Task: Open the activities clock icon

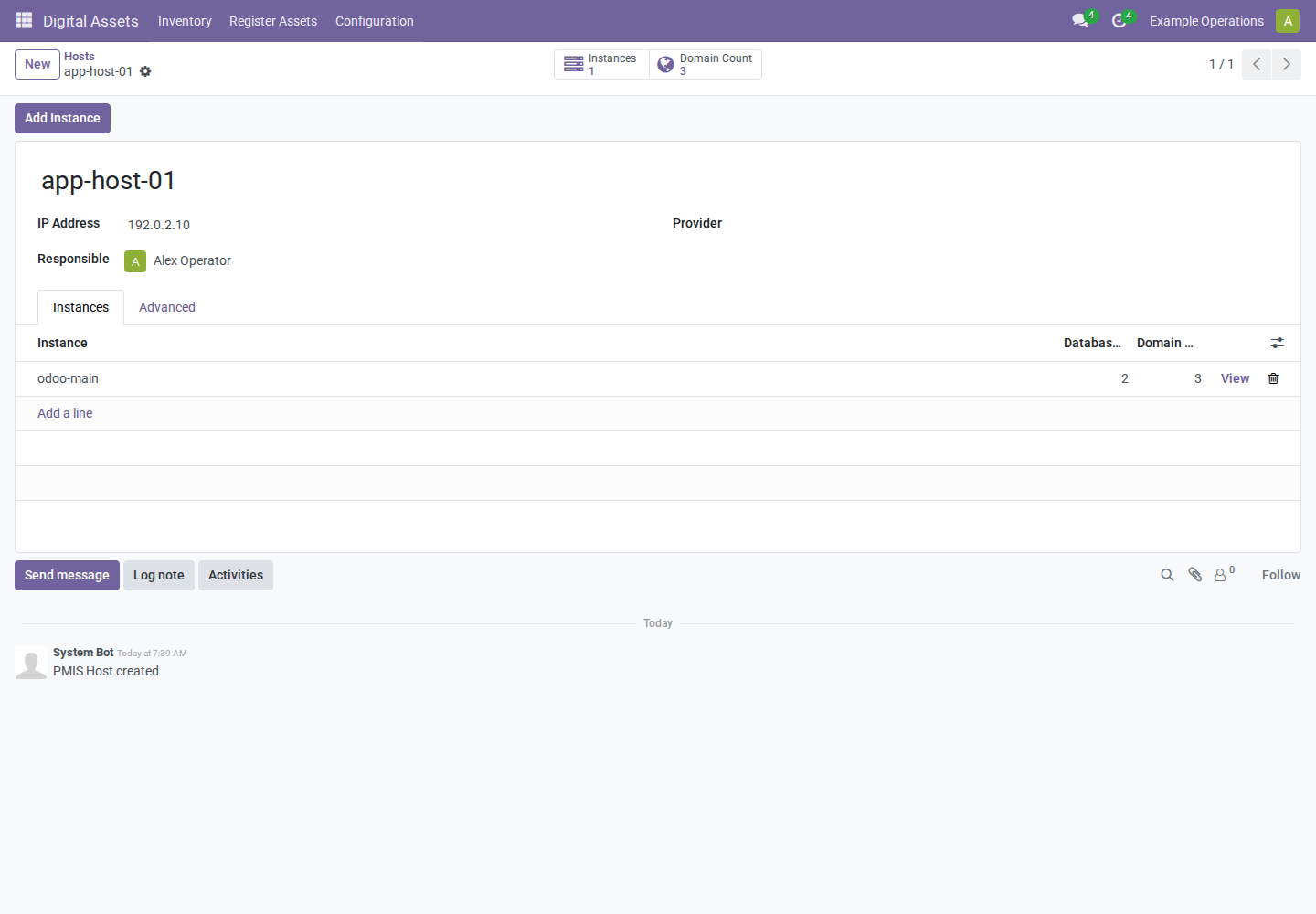Action: tap(1119, 20)
